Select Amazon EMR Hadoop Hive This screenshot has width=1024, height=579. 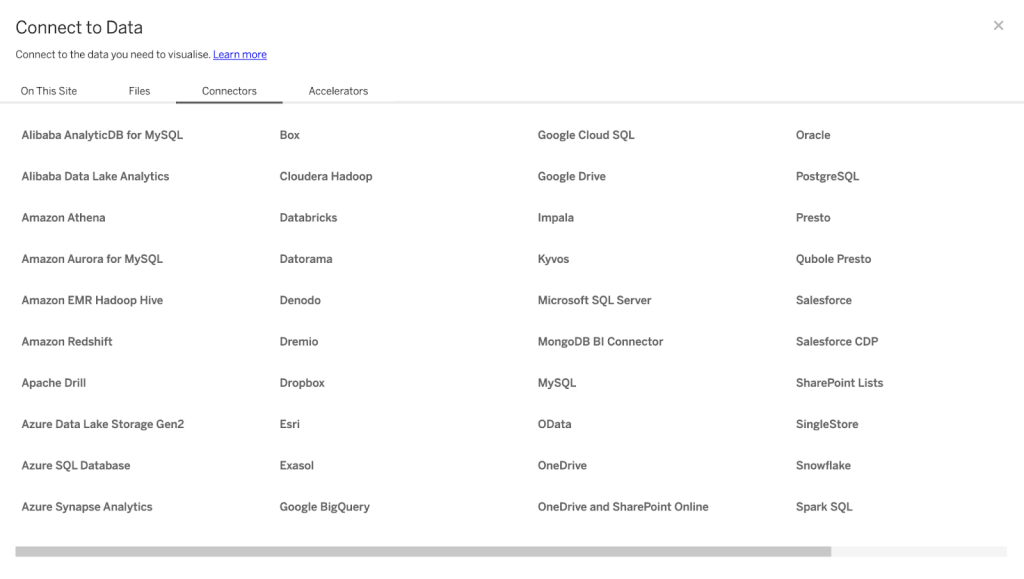click(x=92, y=300)
